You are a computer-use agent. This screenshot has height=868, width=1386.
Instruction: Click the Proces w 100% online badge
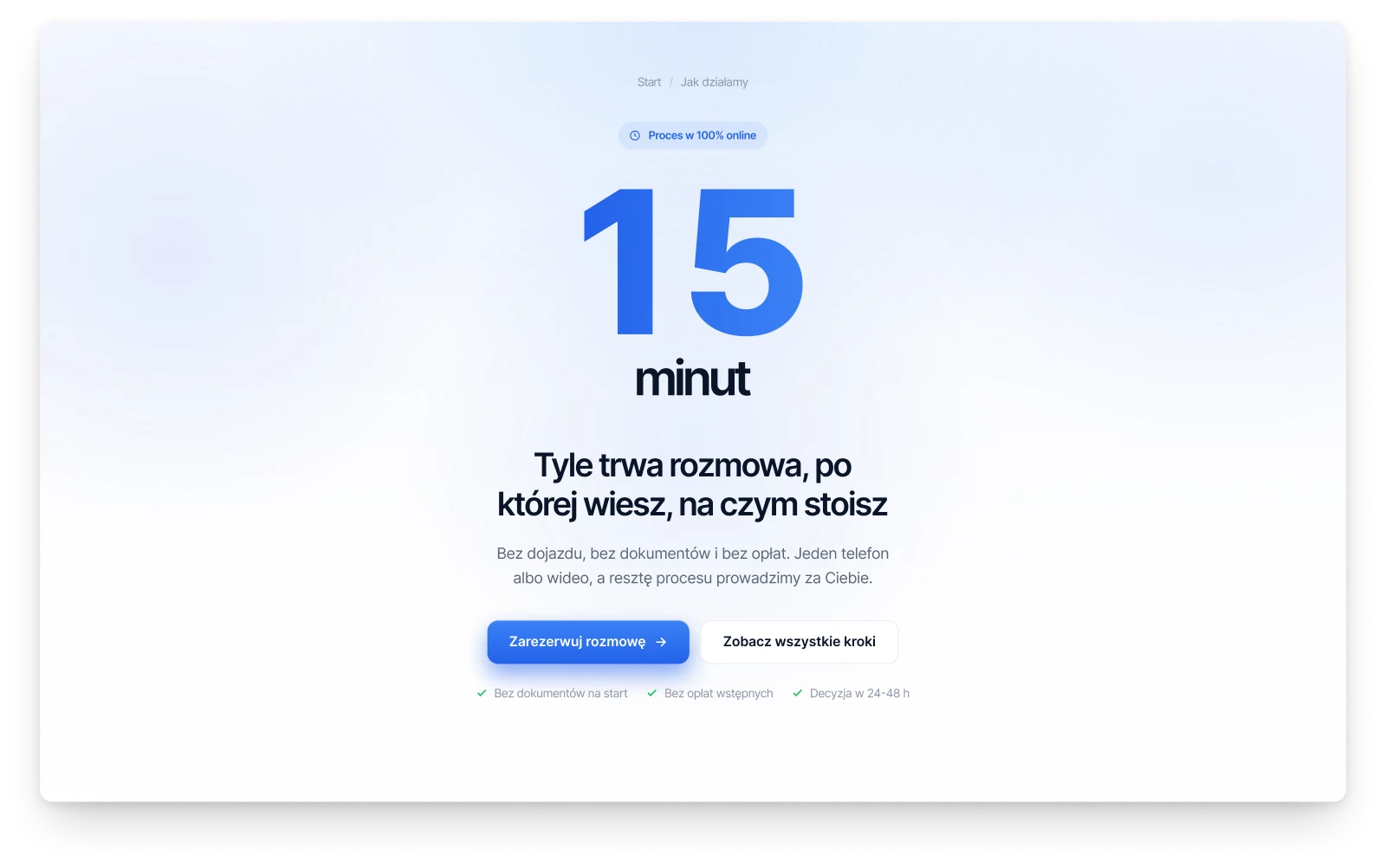click(x=693, y=136)
